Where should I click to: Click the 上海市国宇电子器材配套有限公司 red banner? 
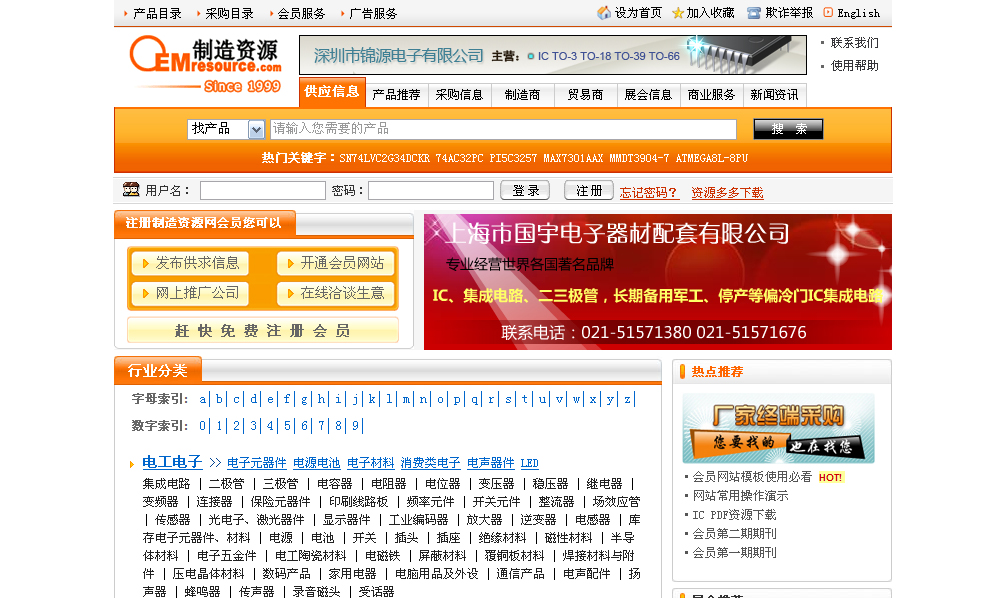(658, 282)
